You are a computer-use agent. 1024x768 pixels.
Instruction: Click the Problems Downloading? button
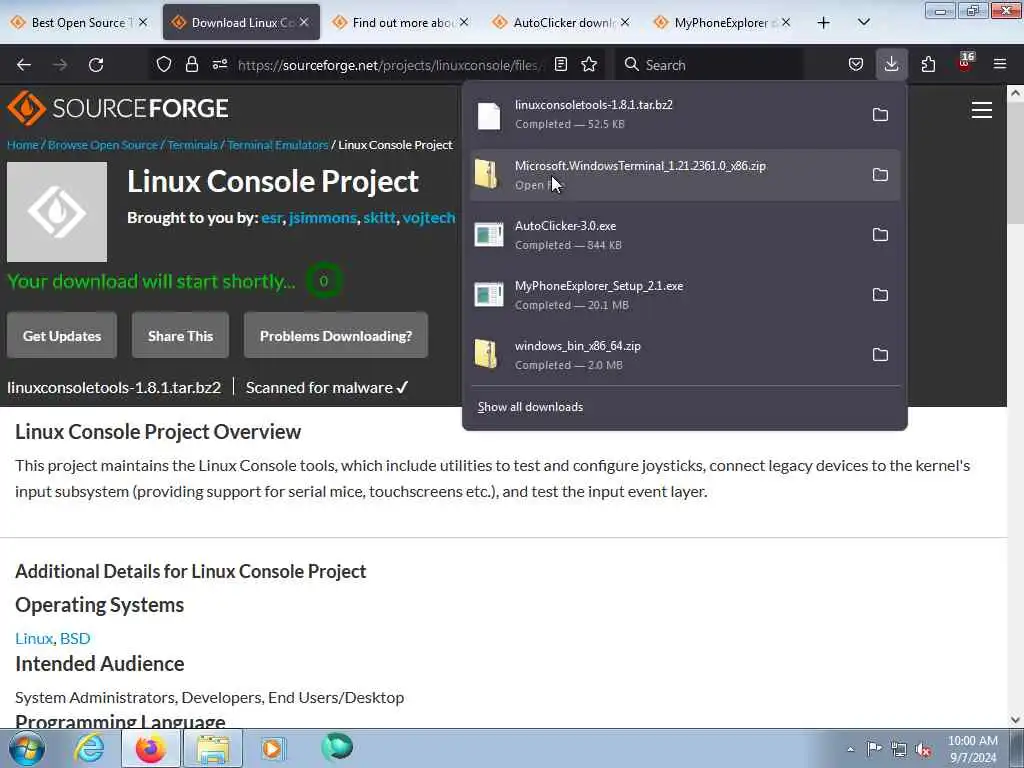(336, 336)
